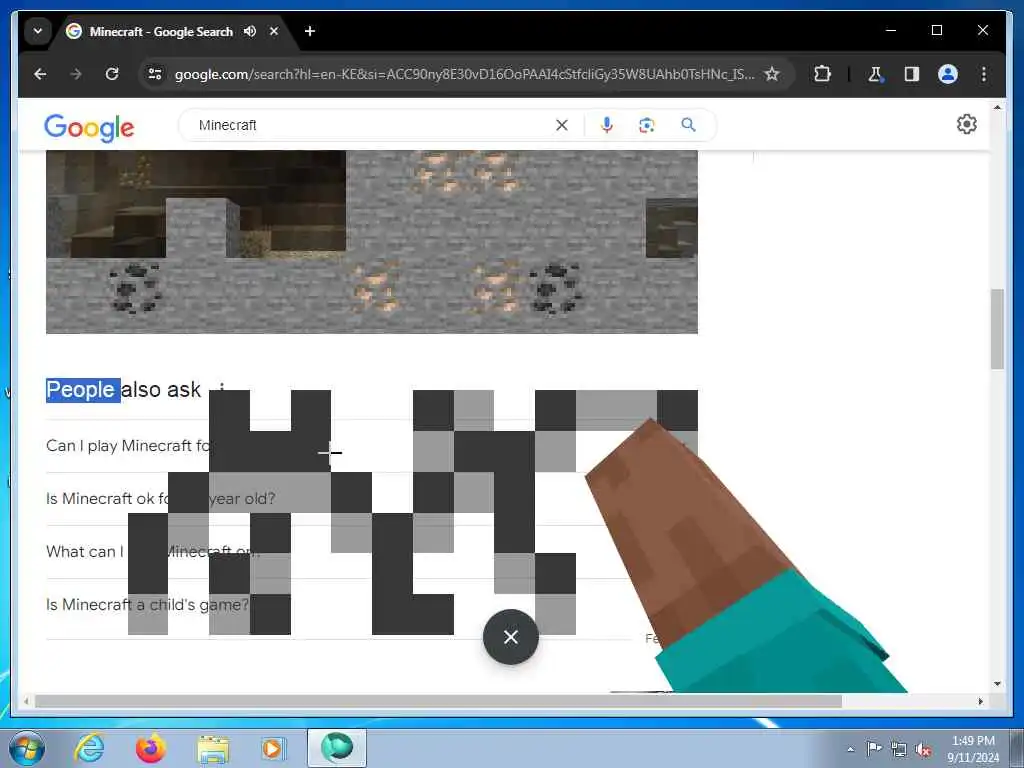1024x768 pixels.
Task: Toggle the browser side panel
Action: coord(912,74)
